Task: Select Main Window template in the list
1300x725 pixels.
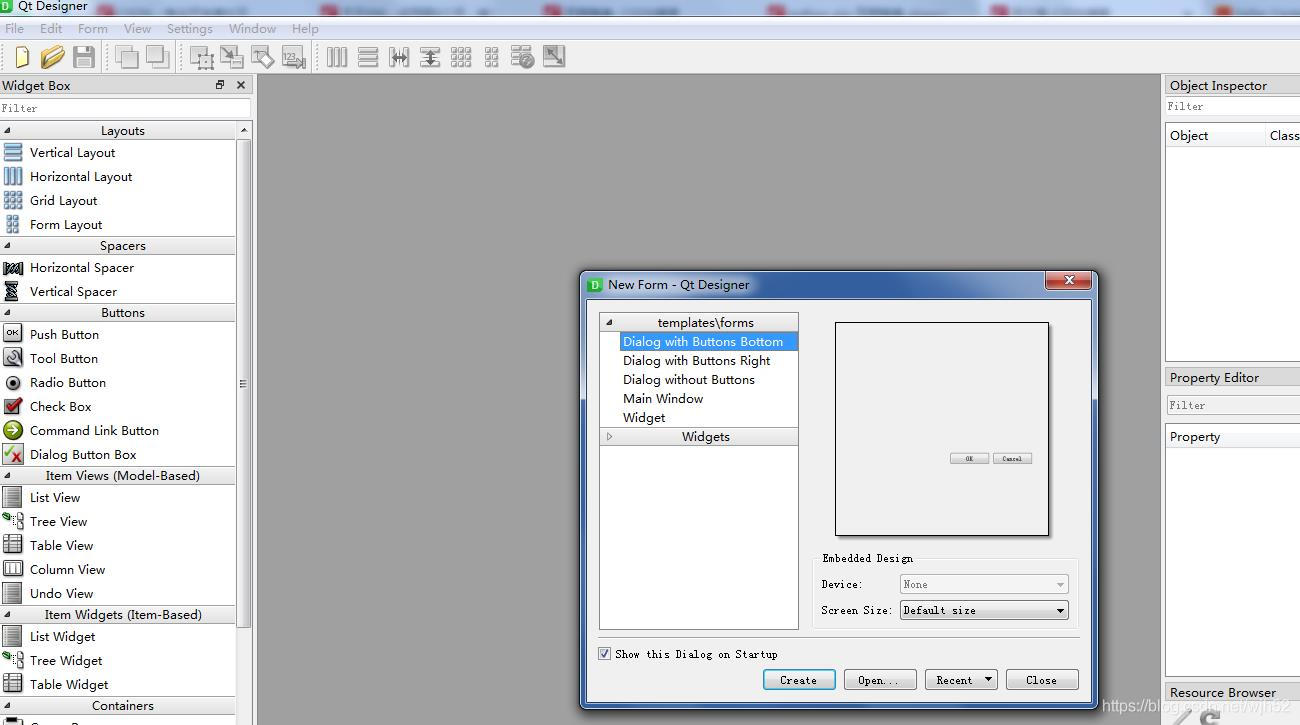Action: point(663,398)
